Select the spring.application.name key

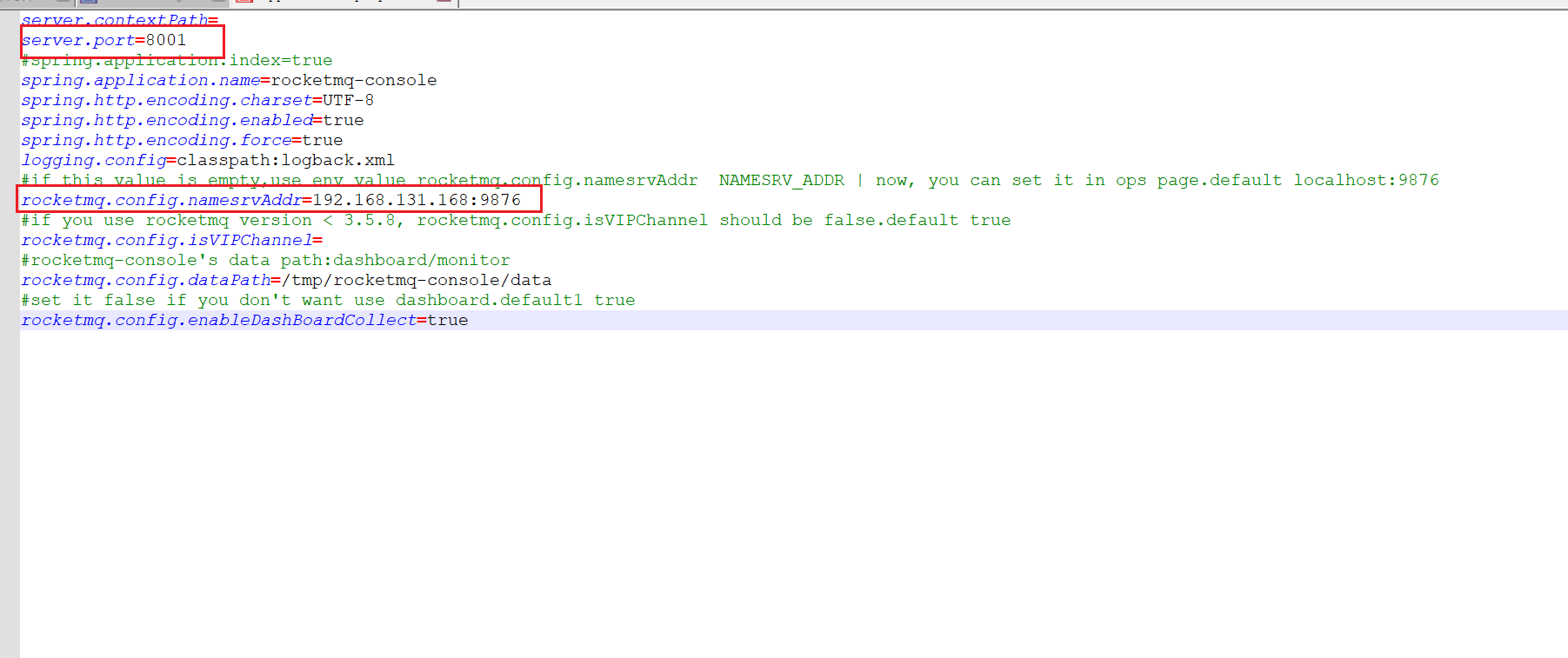click(141, 80)
